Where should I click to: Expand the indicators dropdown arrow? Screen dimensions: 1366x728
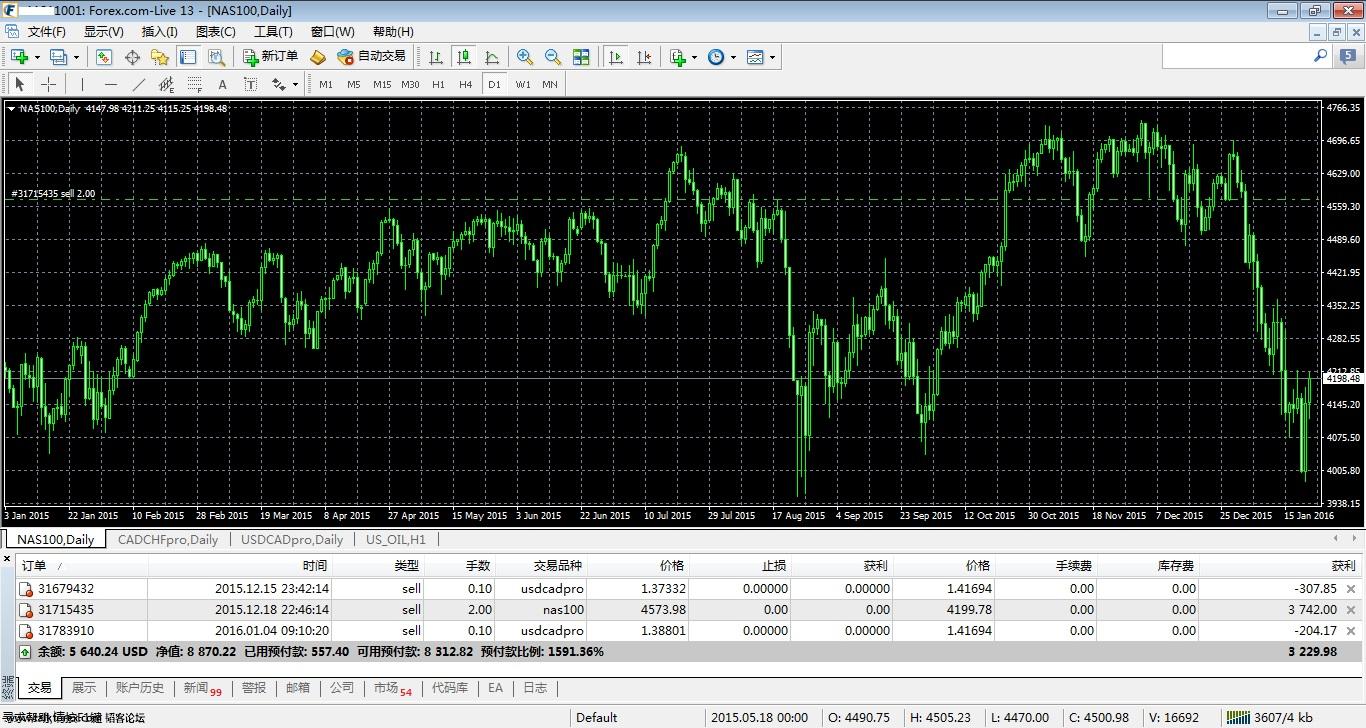pos(695,57)
